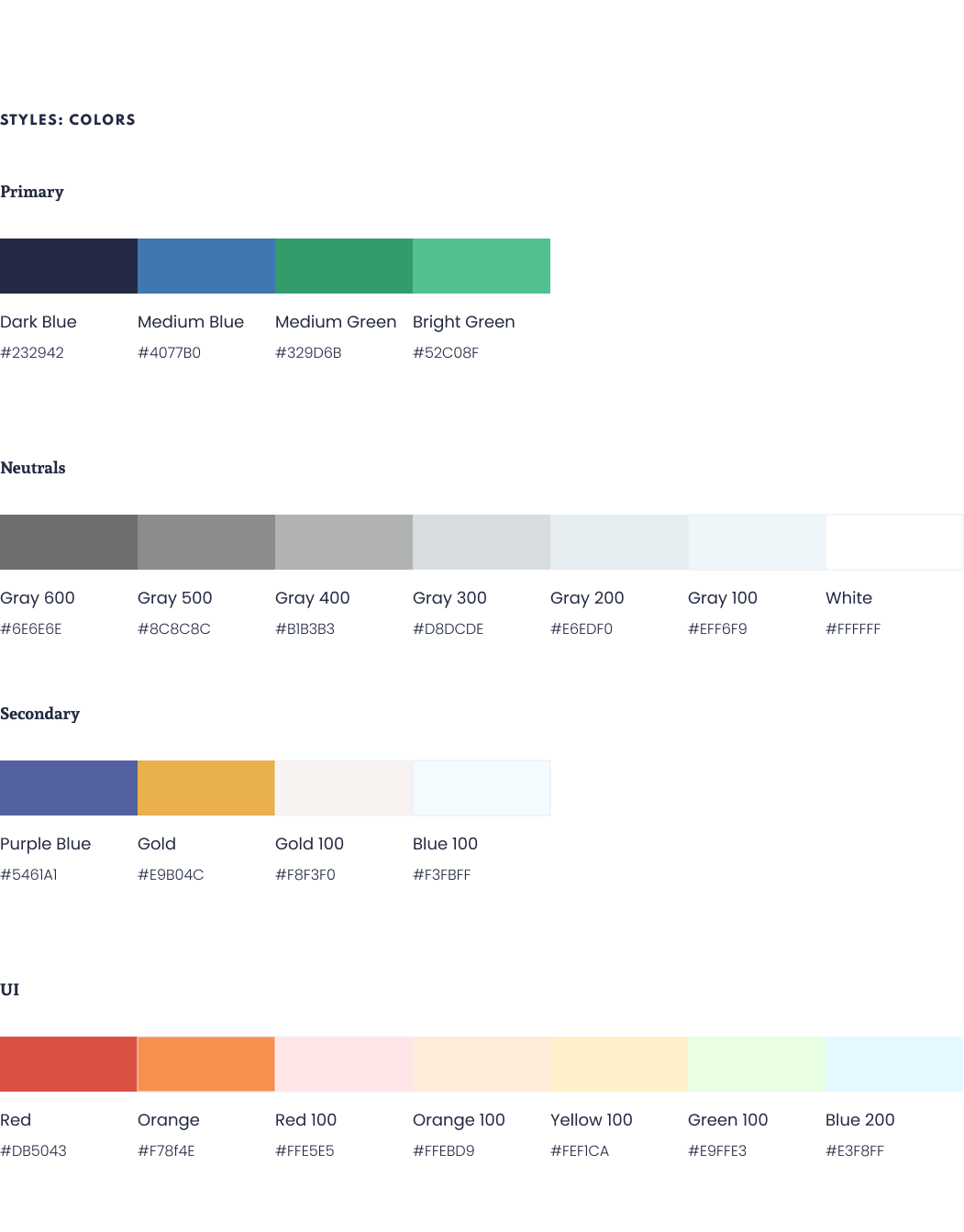This screenshot has width=964, height=1232.
Task: Click the Green 100 swatch
Action: (756, 1063)
